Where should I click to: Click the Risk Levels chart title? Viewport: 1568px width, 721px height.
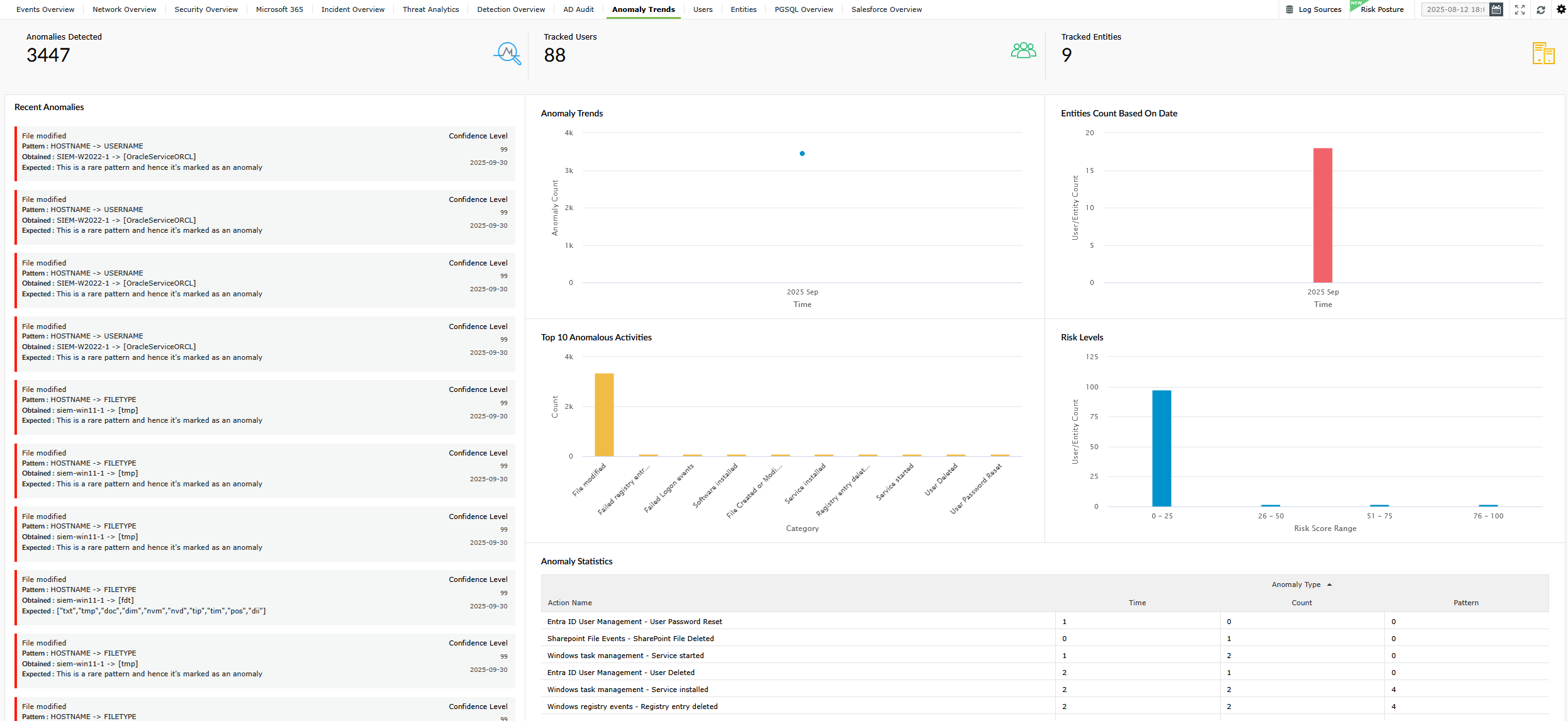click(1082, 337)
